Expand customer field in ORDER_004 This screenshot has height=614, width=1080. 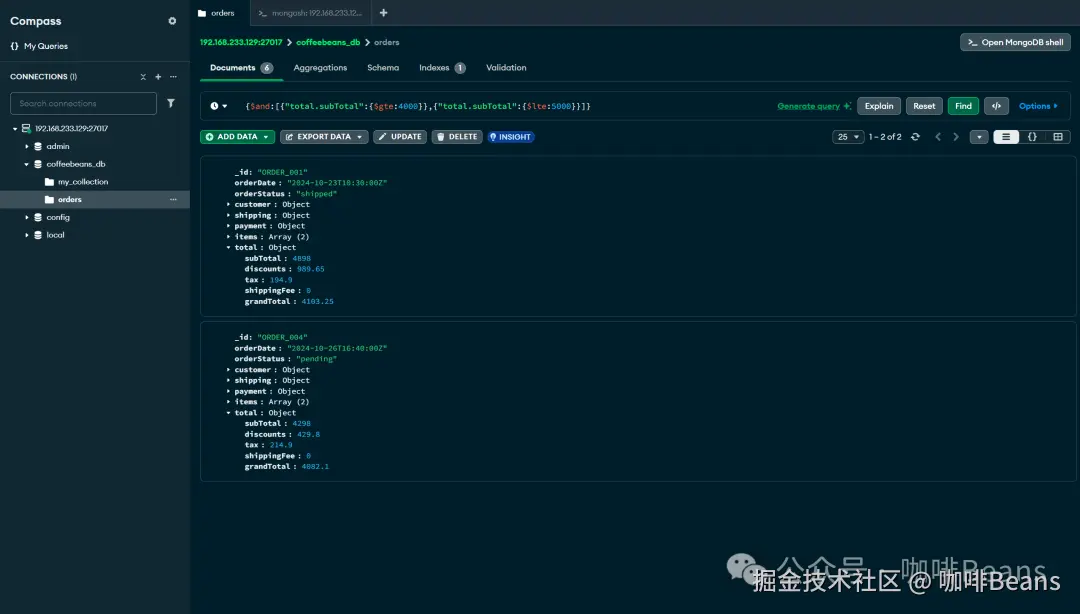[x=229, y=370]
